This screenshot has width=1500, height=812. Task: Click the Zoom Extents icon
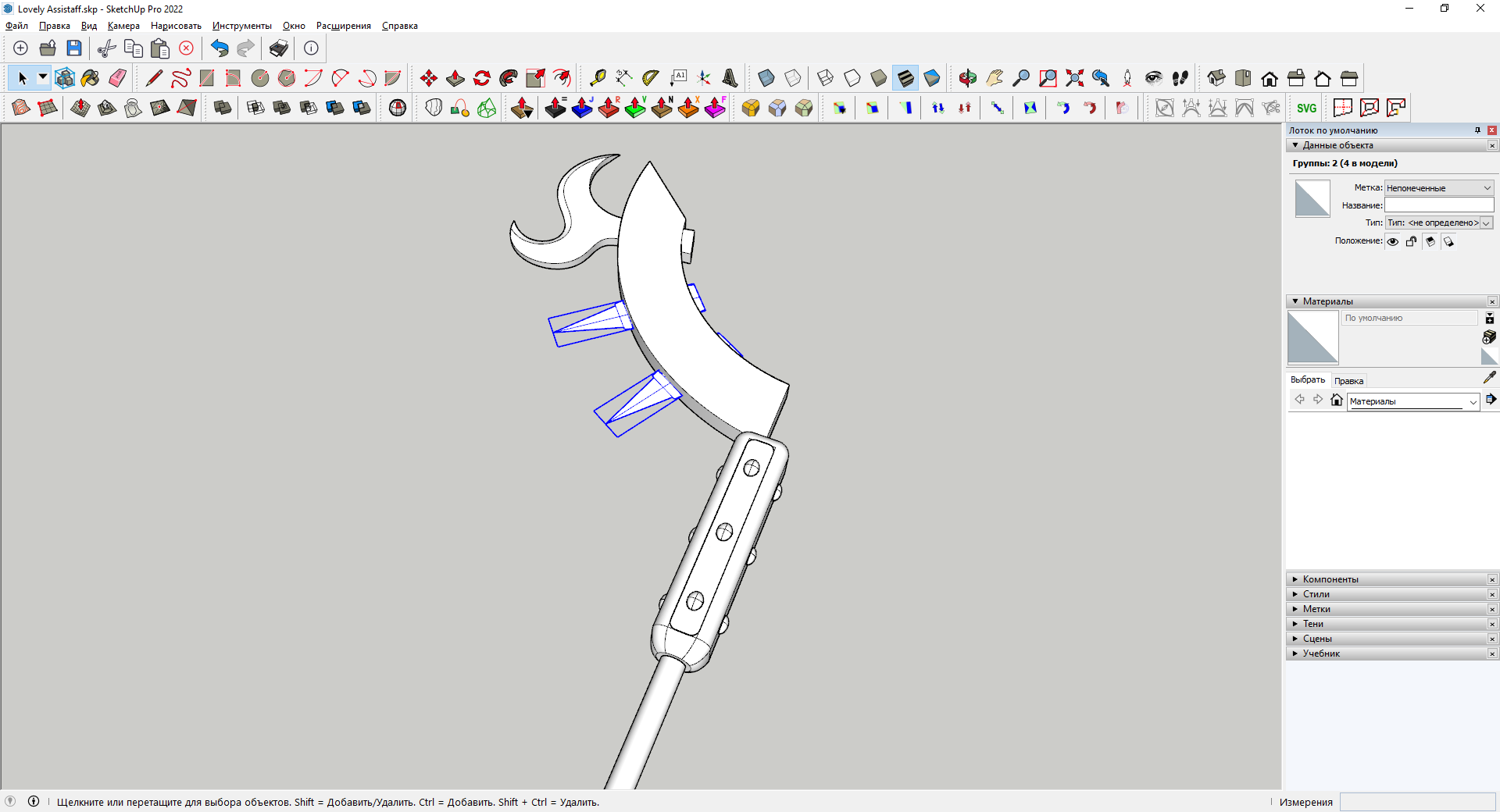click(1074, 78)
